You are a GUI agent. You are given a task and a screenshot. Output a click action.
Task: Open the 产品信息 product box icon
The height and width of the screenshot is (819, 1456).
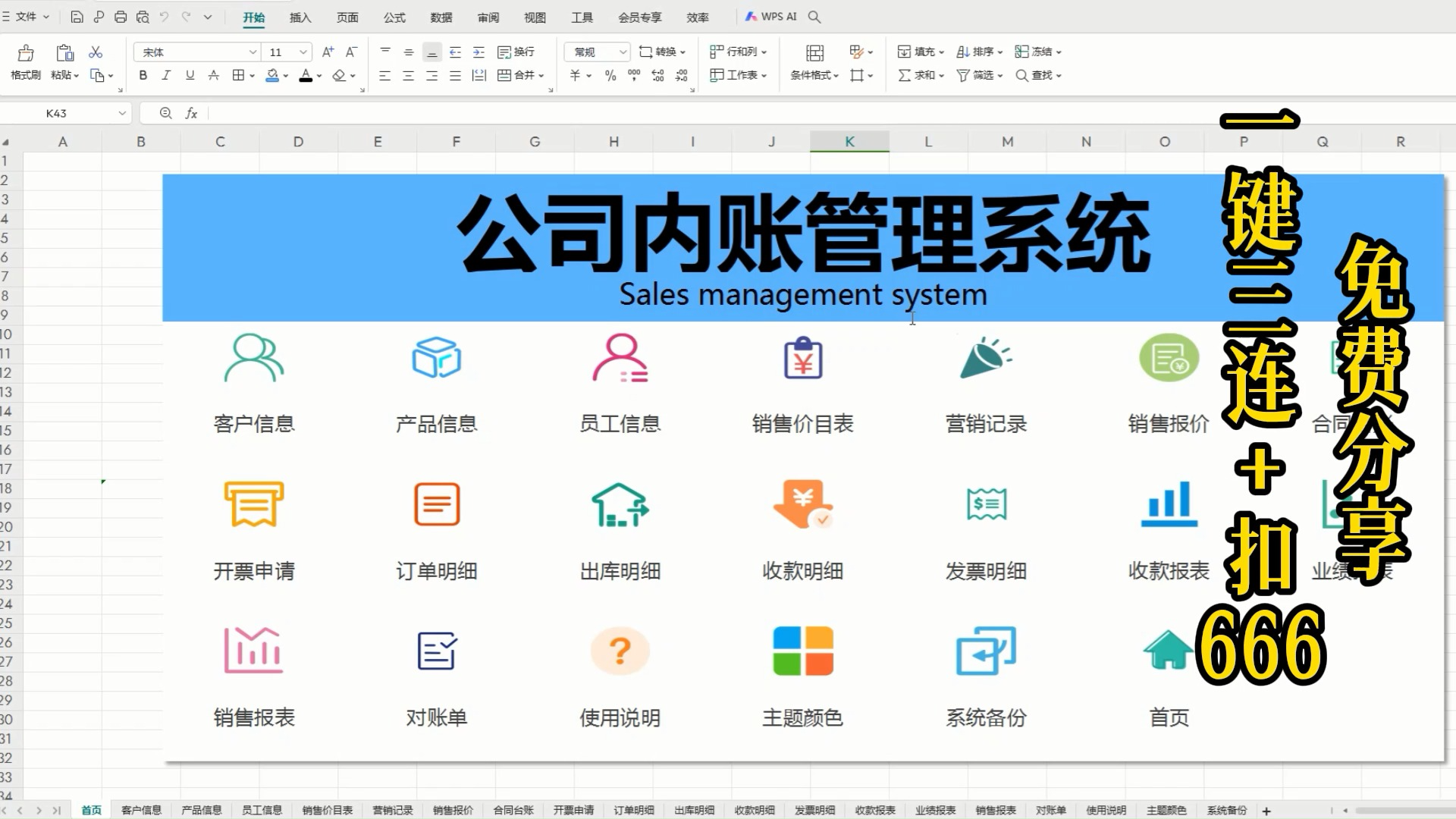click(436, 357)
